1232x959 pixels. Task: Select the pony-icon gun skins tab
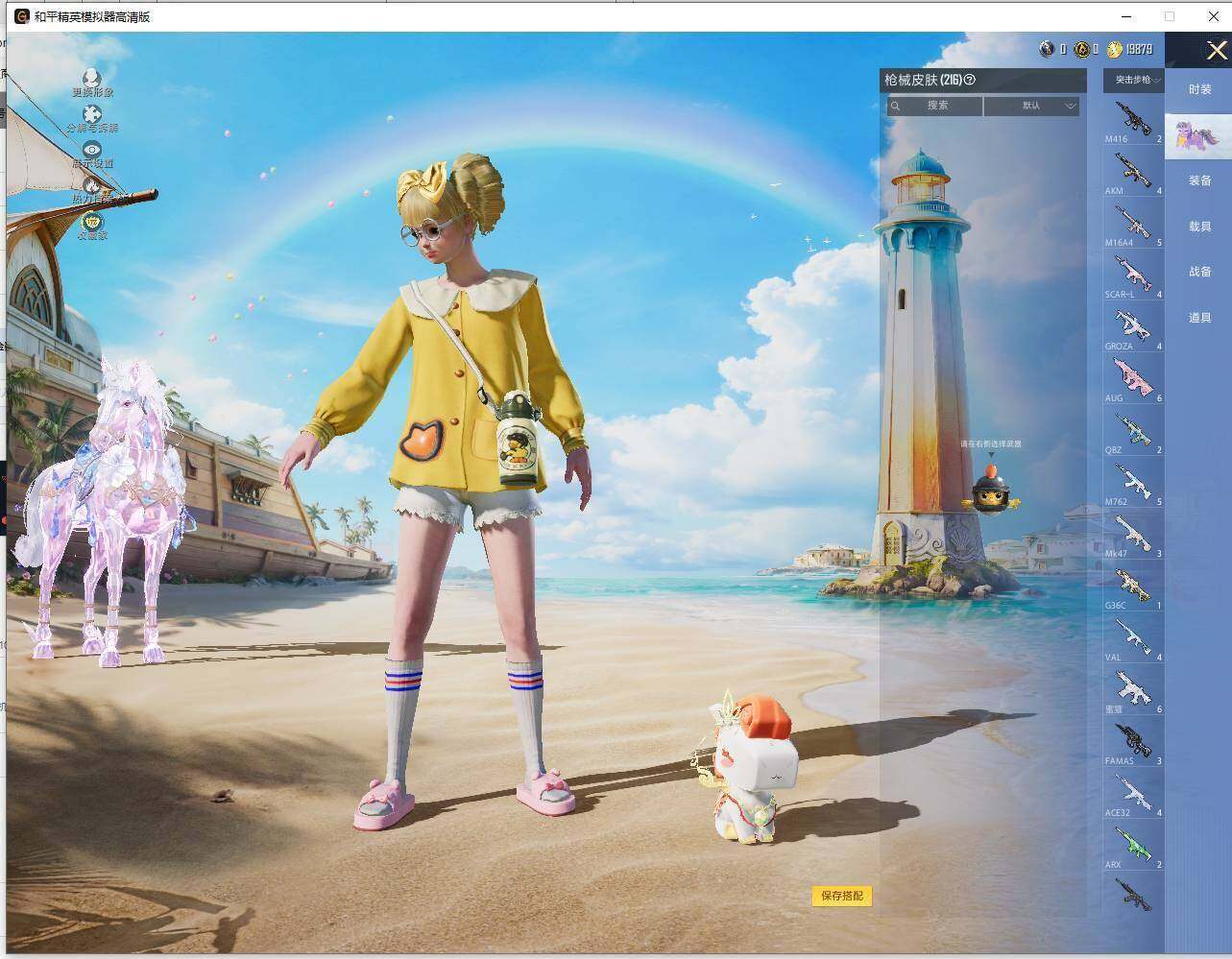pyautogui.click(x=1198, y=135)
